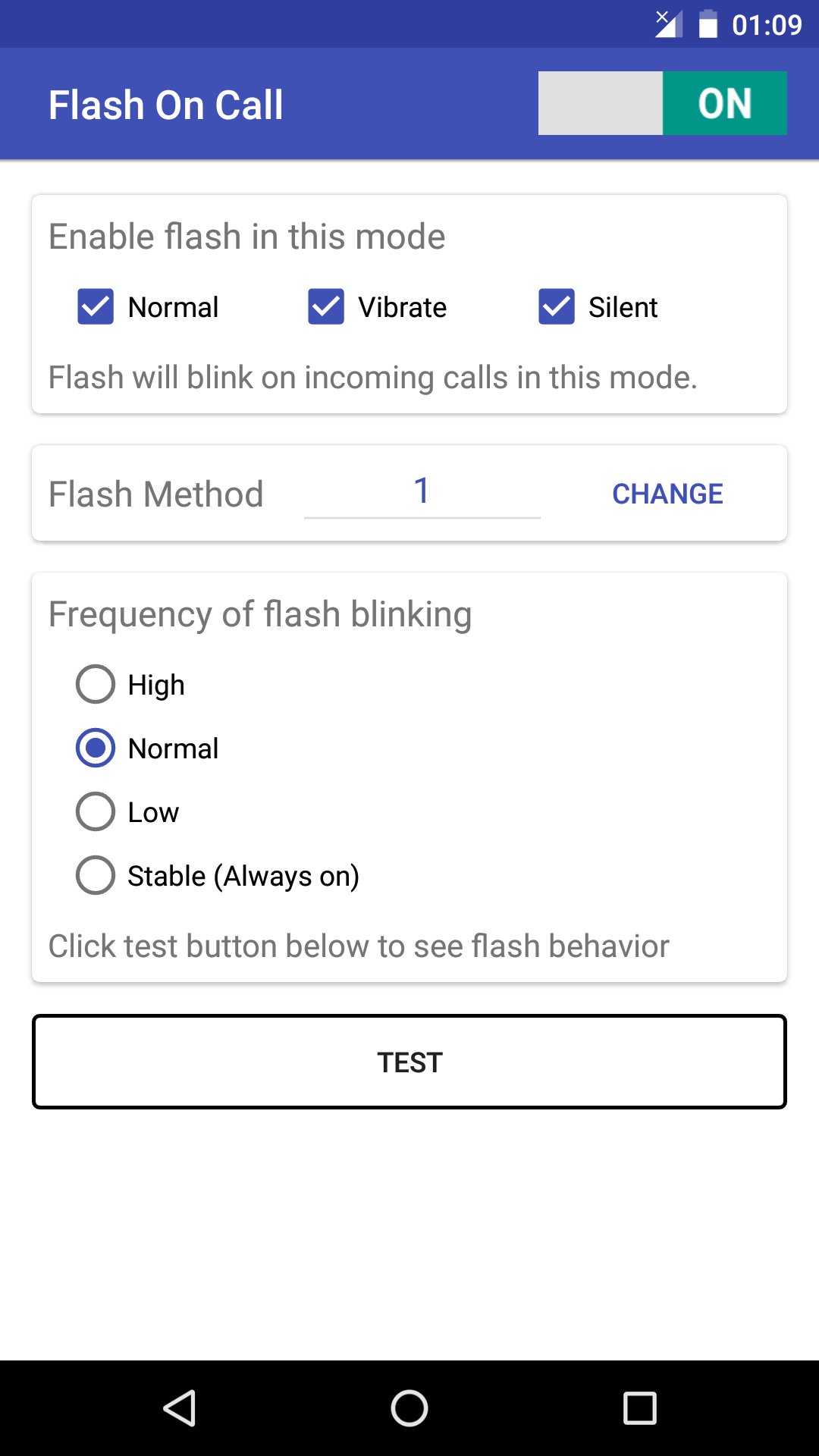This screenshot has height=1456, width=819.
Task: Tap the Android home circle icon
Action: coord(409,1408)
